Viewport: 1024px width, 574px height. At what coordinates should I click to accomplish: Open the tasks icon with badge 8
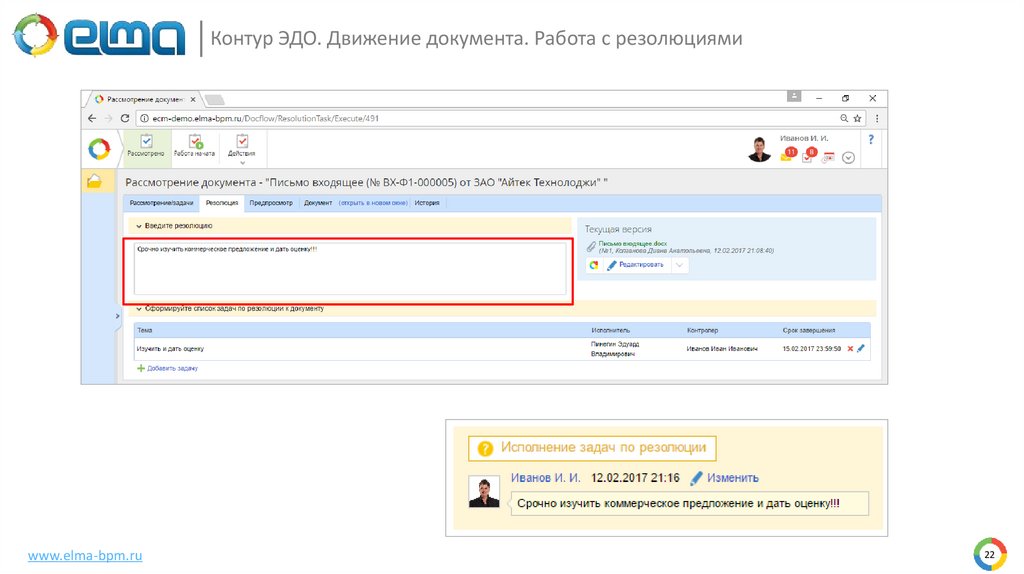point(808,155)
